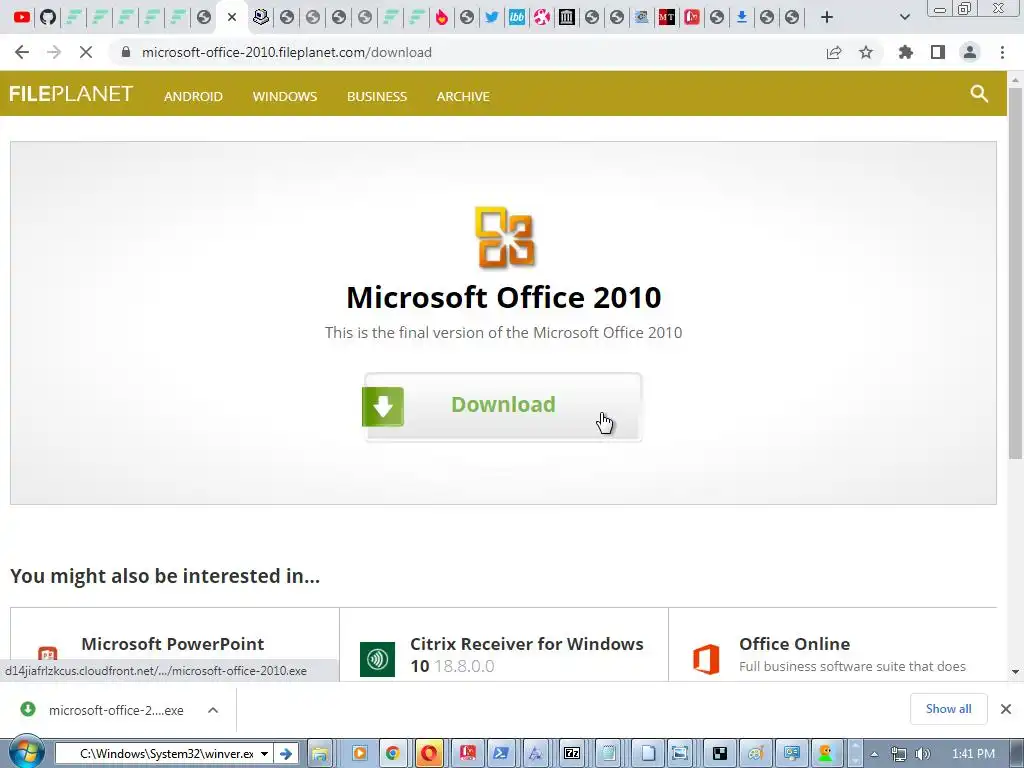Image resolution: width=1024 pixels, height=768 pixels.
Task: Open the Windows menu item
Action: (x=285, y=96)
